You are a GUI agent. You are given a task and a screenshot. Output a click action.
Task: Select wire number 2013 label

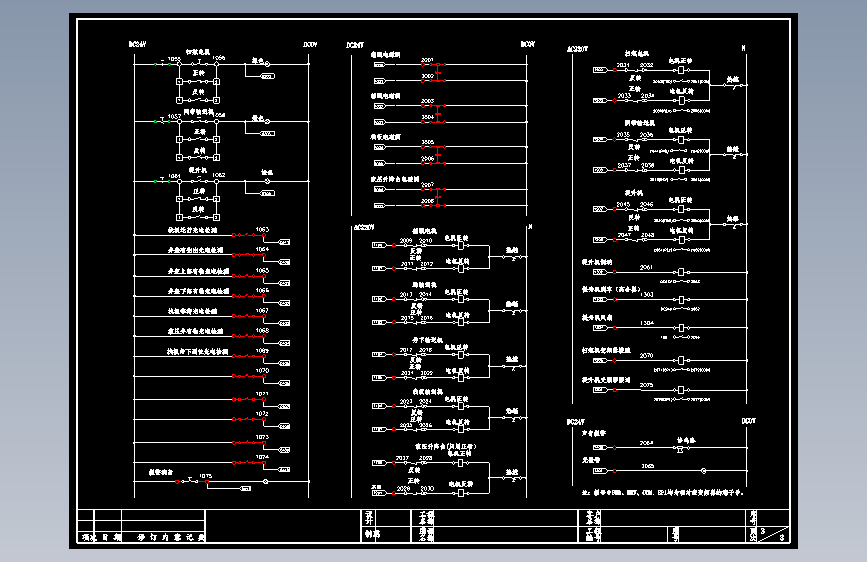(406, 294)
